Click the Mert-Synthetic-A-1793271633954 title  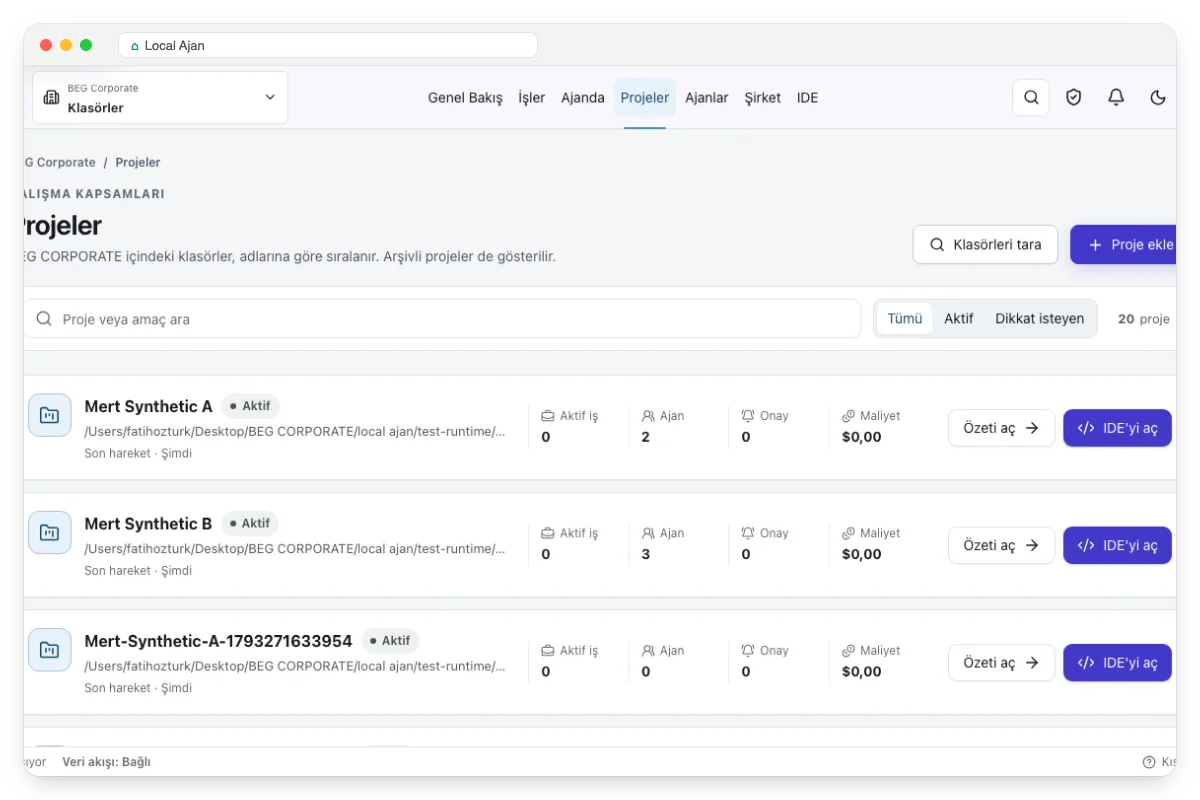(218, 640)
